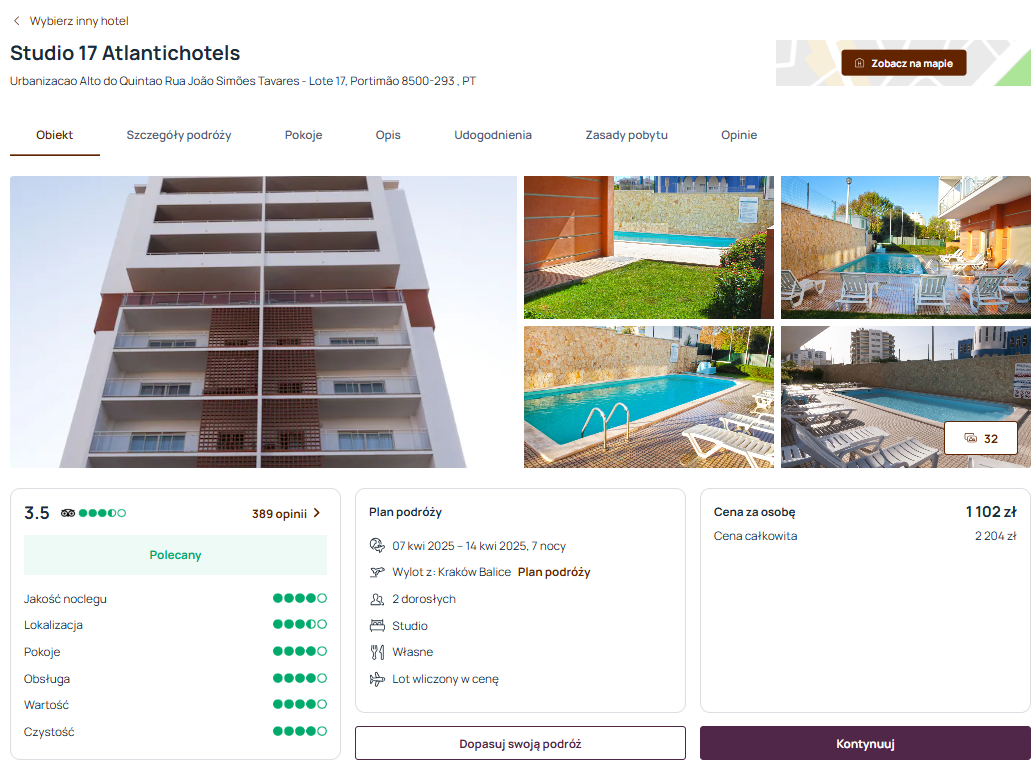The width and height of the screenshot is (1033, 762).
Task: Click the Własne board type text
Action: [412, 652]
